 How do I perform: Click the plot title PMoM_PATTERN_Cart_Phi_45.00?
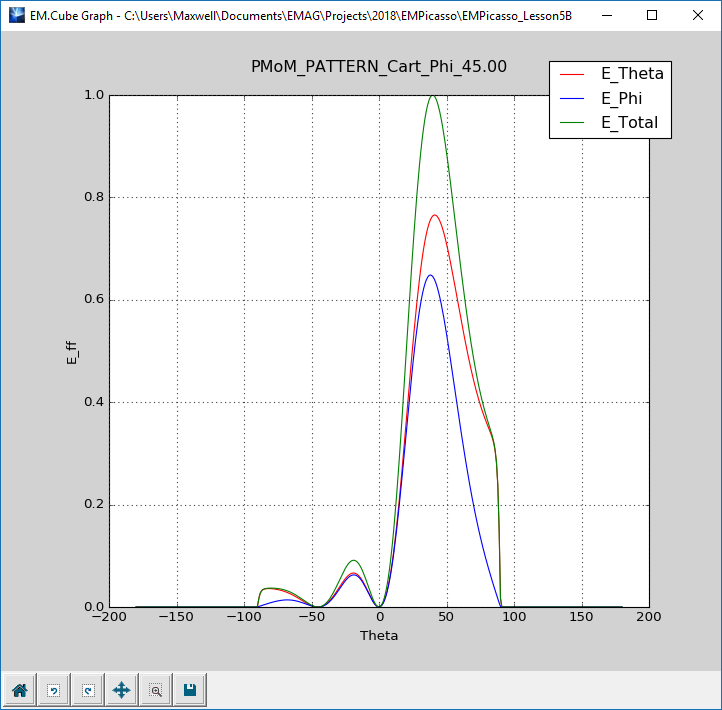pyautogui.click(x=379, y=66)
